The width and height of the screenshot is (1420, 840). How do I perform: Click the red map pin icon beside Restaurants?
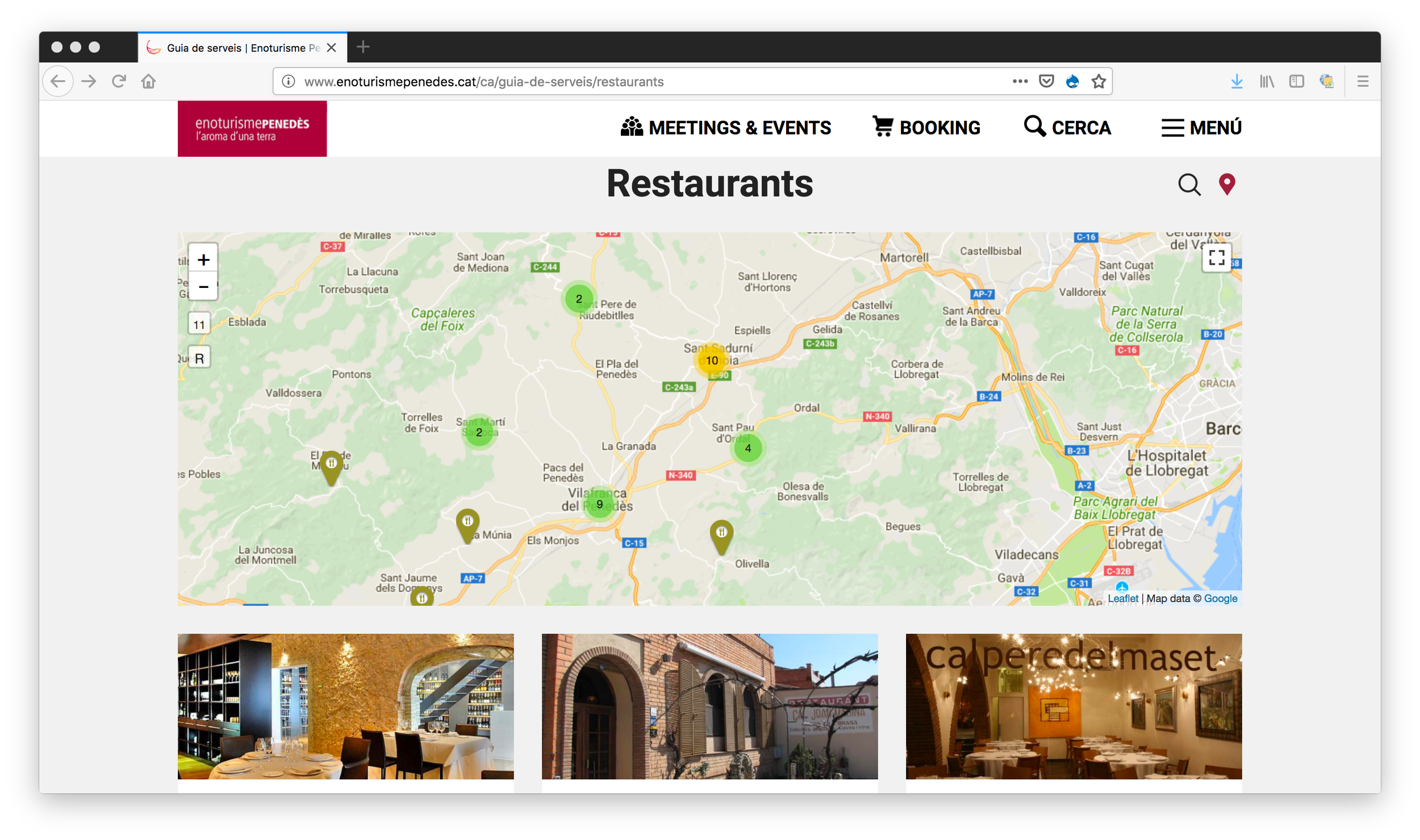(x=1227, y=184)
